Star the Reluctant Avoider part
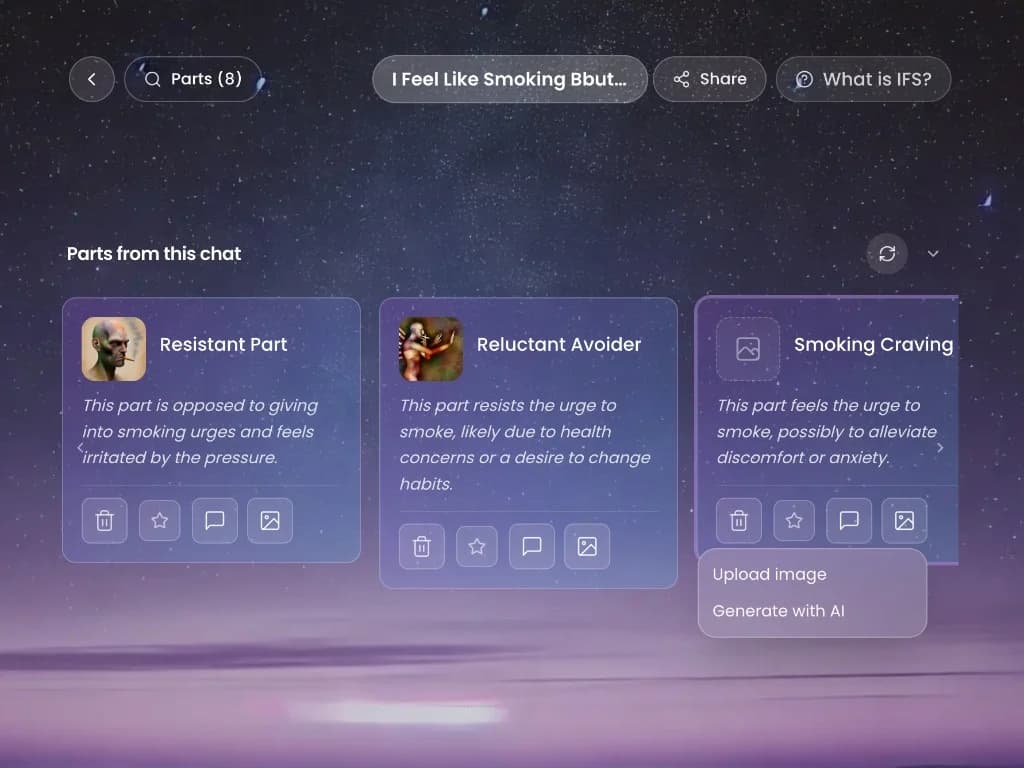The height and width of the screenshot is (768, 1024). click(x=476, y=546)
